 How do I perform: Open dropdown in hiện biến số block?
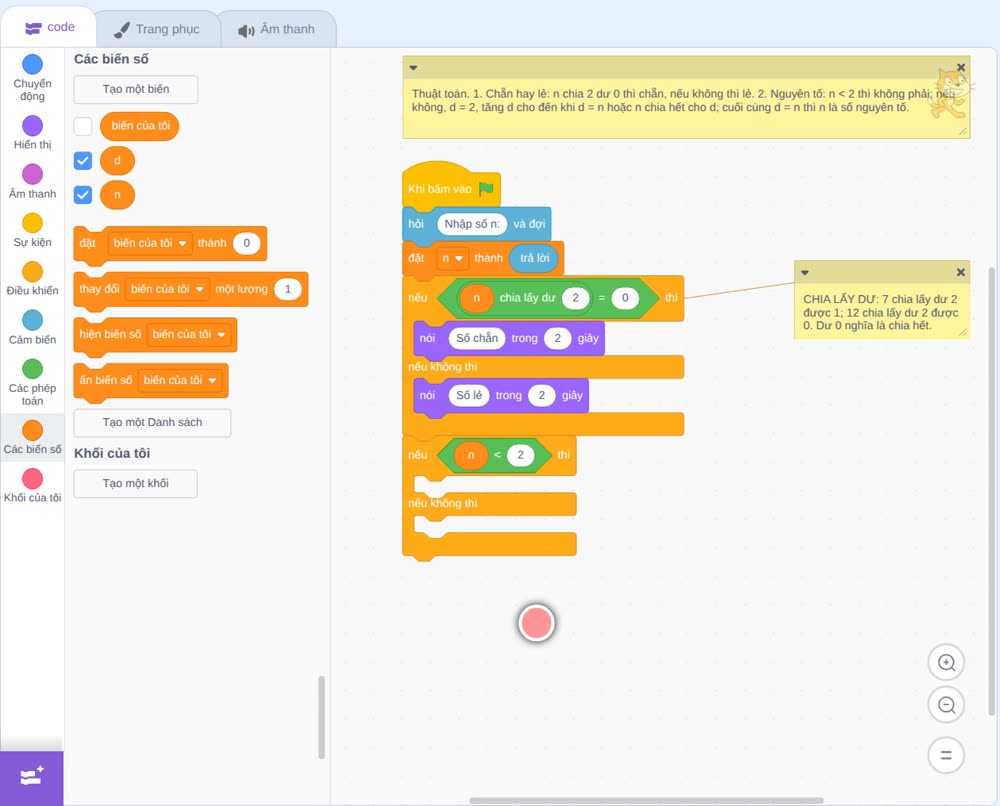click(189, 334)
